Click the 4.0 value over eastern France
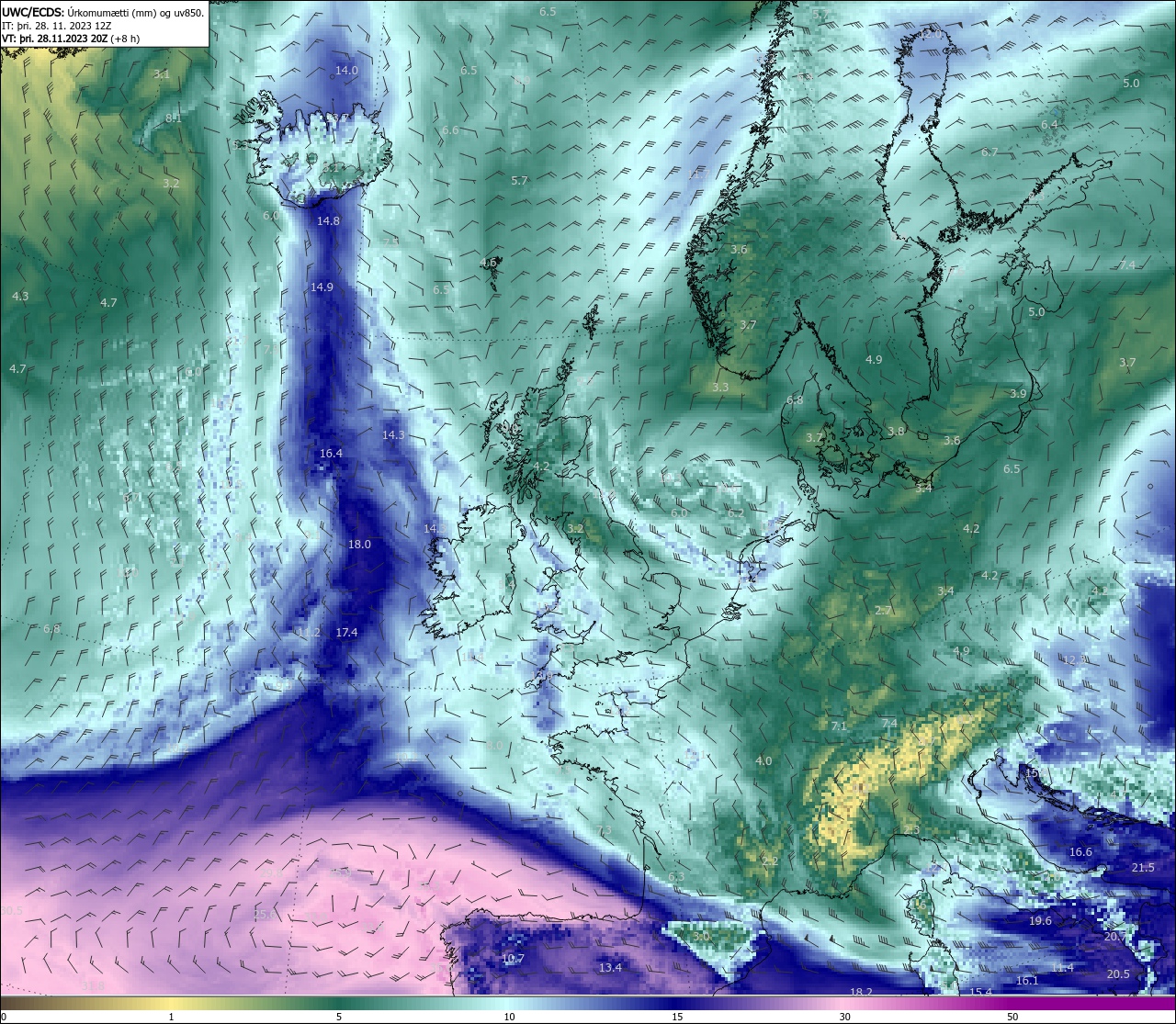The image size is (1176, 1024). [763, 761]
